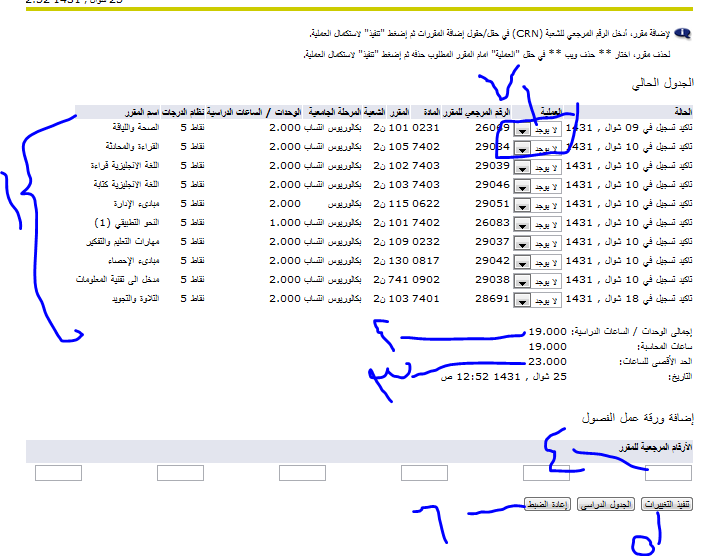Select course name مدخل الى تقنية المعلومات
This screenshot has height=556, width=705.
[x=118, y=280]
